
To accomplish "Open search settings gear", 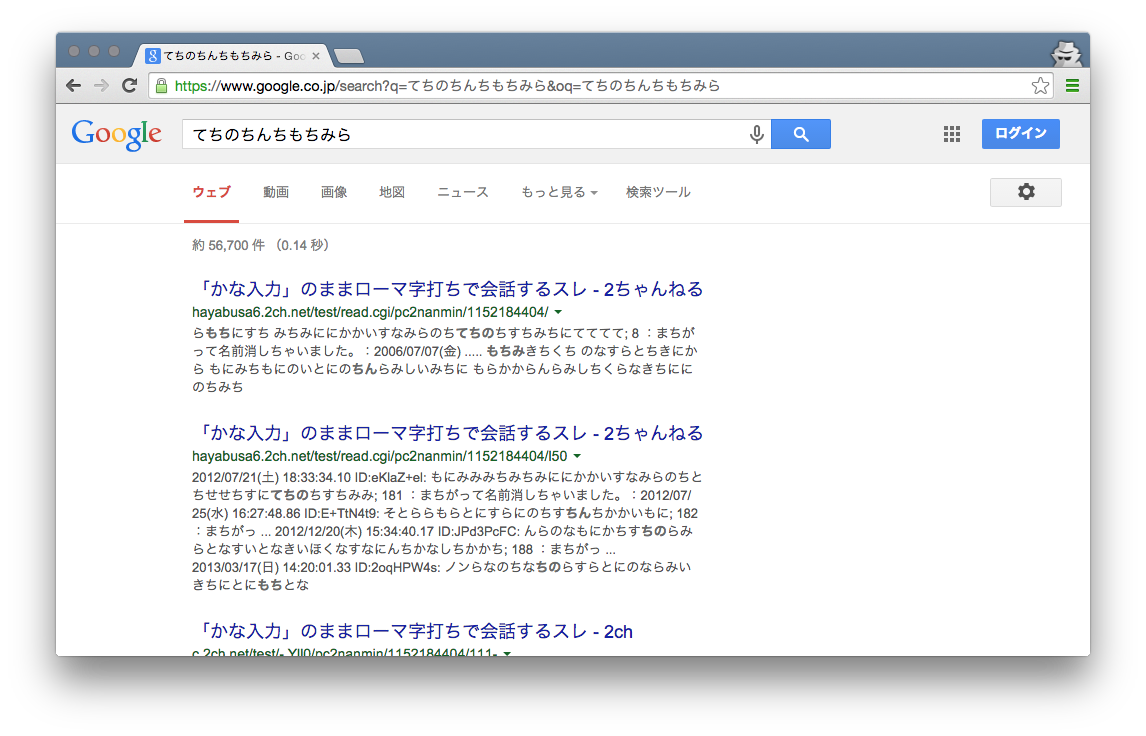I will (x=1025, y=192).
